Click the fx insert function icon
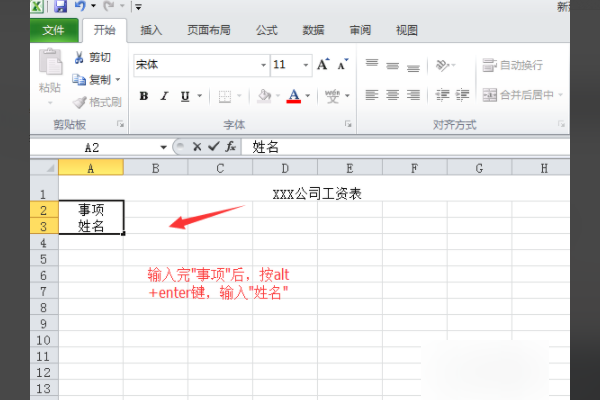600x400 pixels. coord(231,147)
